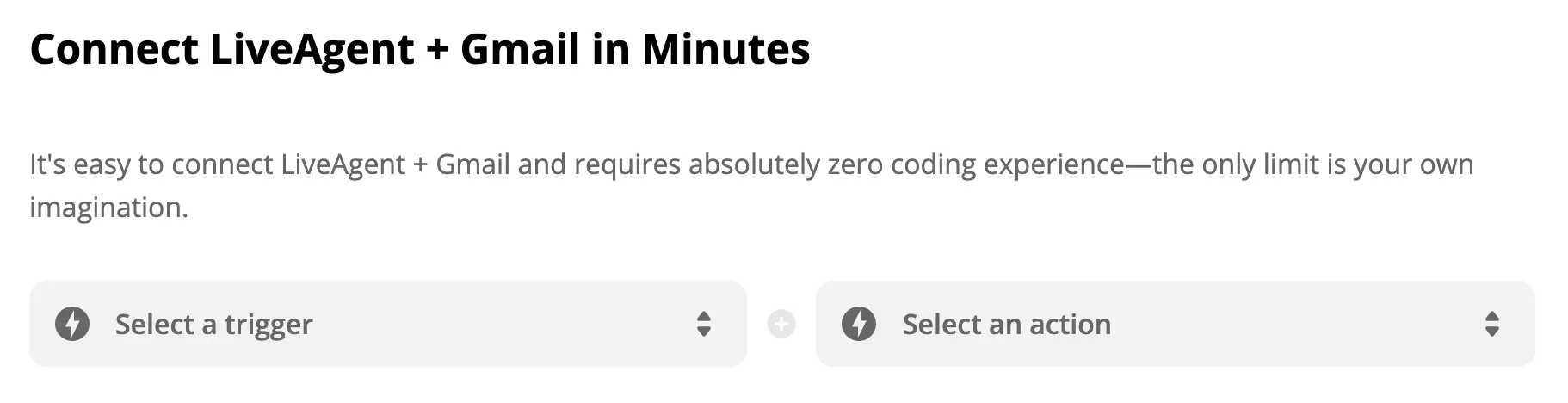Click the Connect LiveAgent + Gmail in Minutes heading
The height and width of the screenshot is (403, 1568).
pos(419,49)
